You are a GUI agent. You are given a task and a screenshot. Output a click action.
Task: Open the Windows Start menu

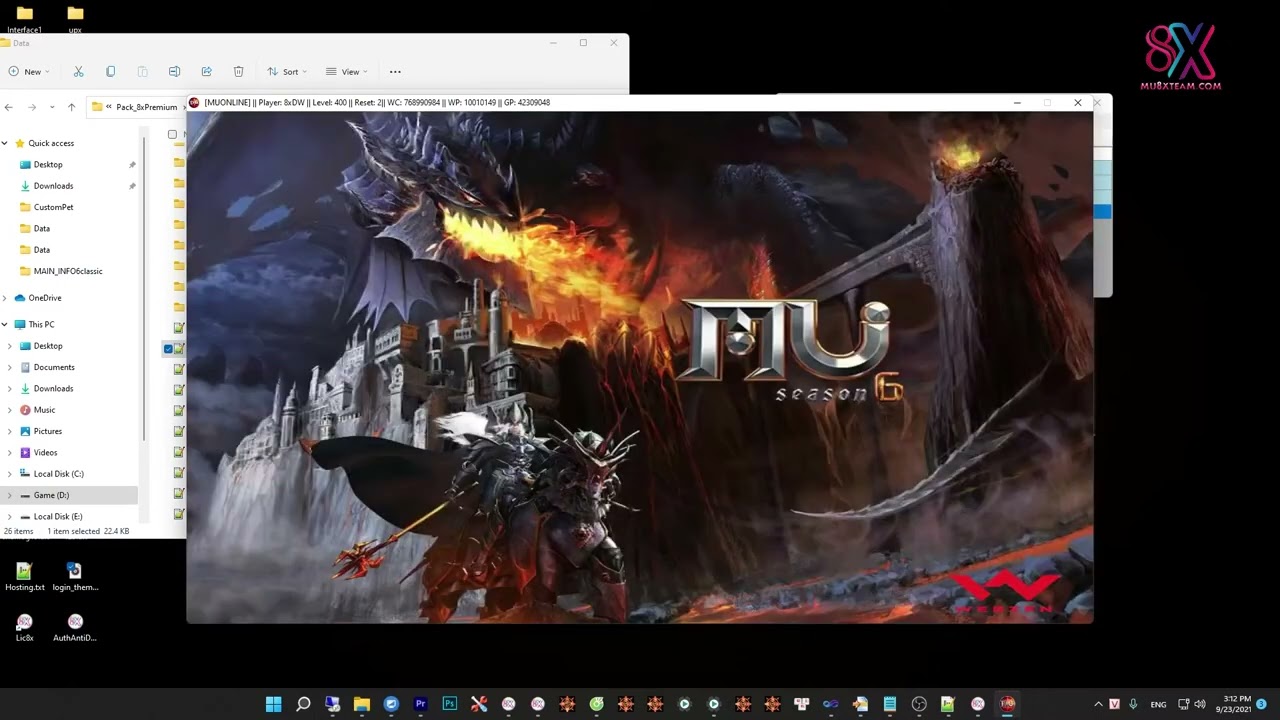pos(273,704)
